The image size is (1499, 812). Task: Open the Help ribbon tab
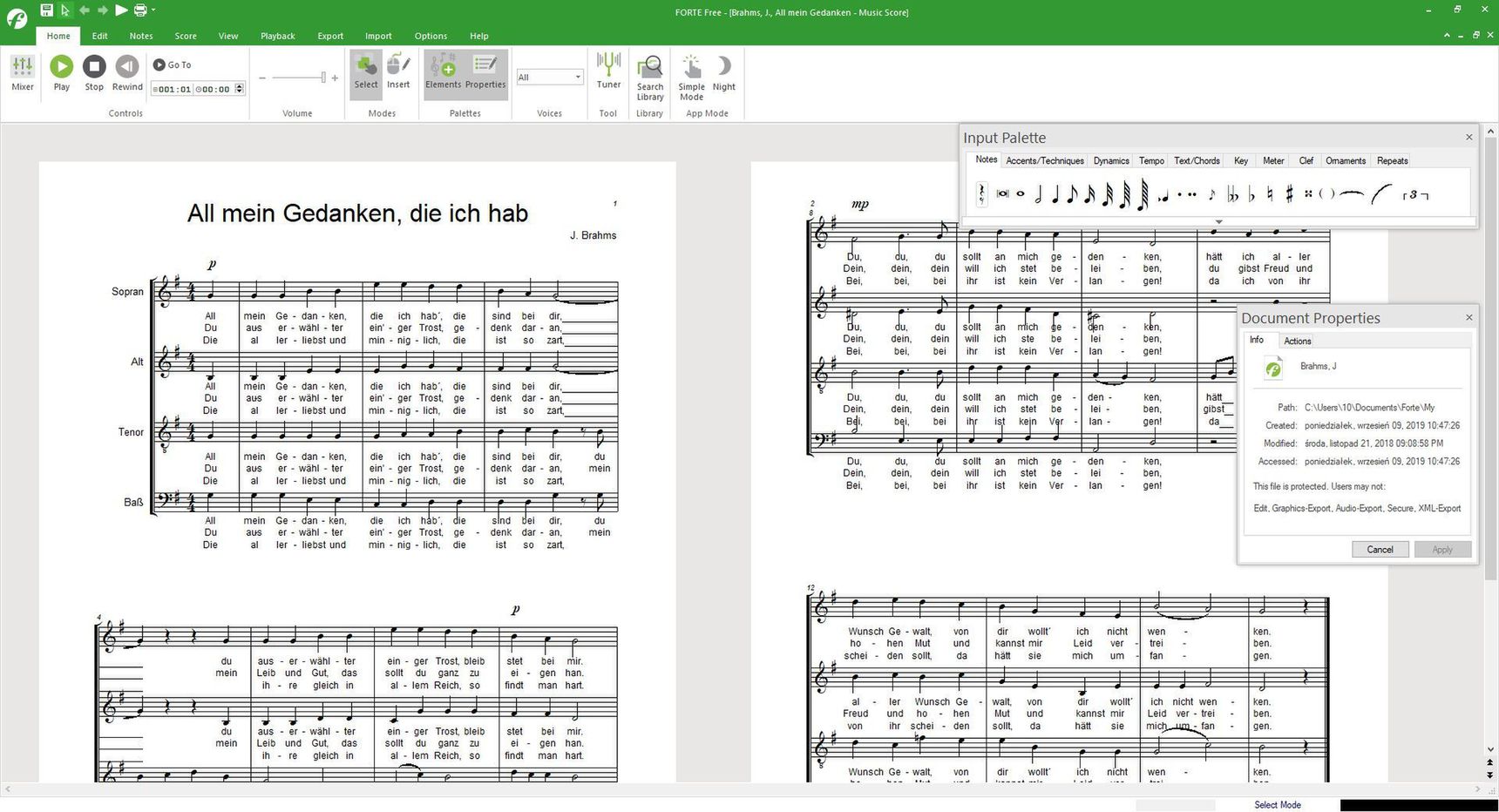(479, 36)
